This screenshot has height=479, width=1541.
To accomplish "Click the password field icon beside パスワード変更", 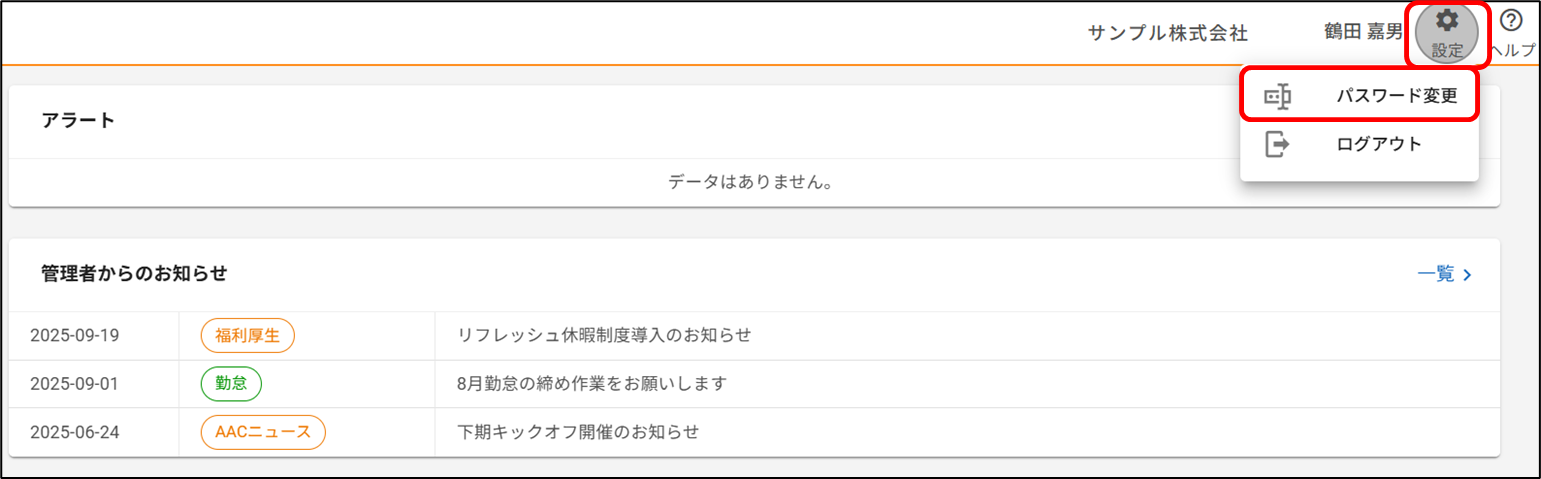I will (1277, 96).
